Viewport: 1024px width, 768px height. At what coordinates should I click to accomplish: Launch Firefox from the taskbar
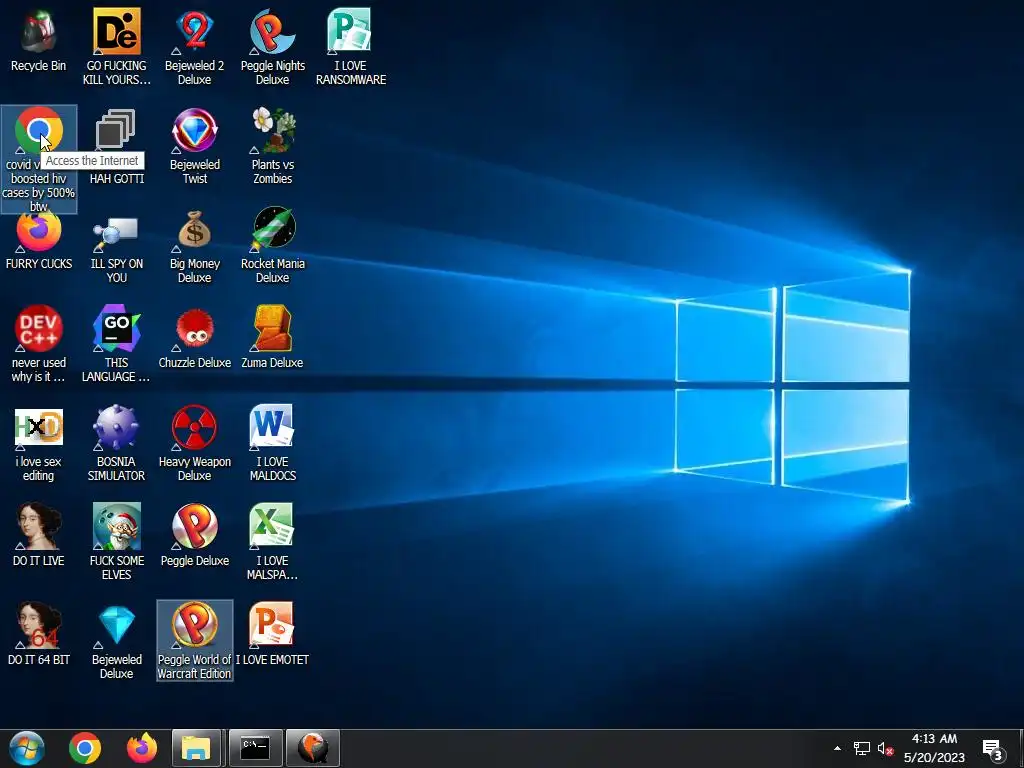click(x=142, y=748)
